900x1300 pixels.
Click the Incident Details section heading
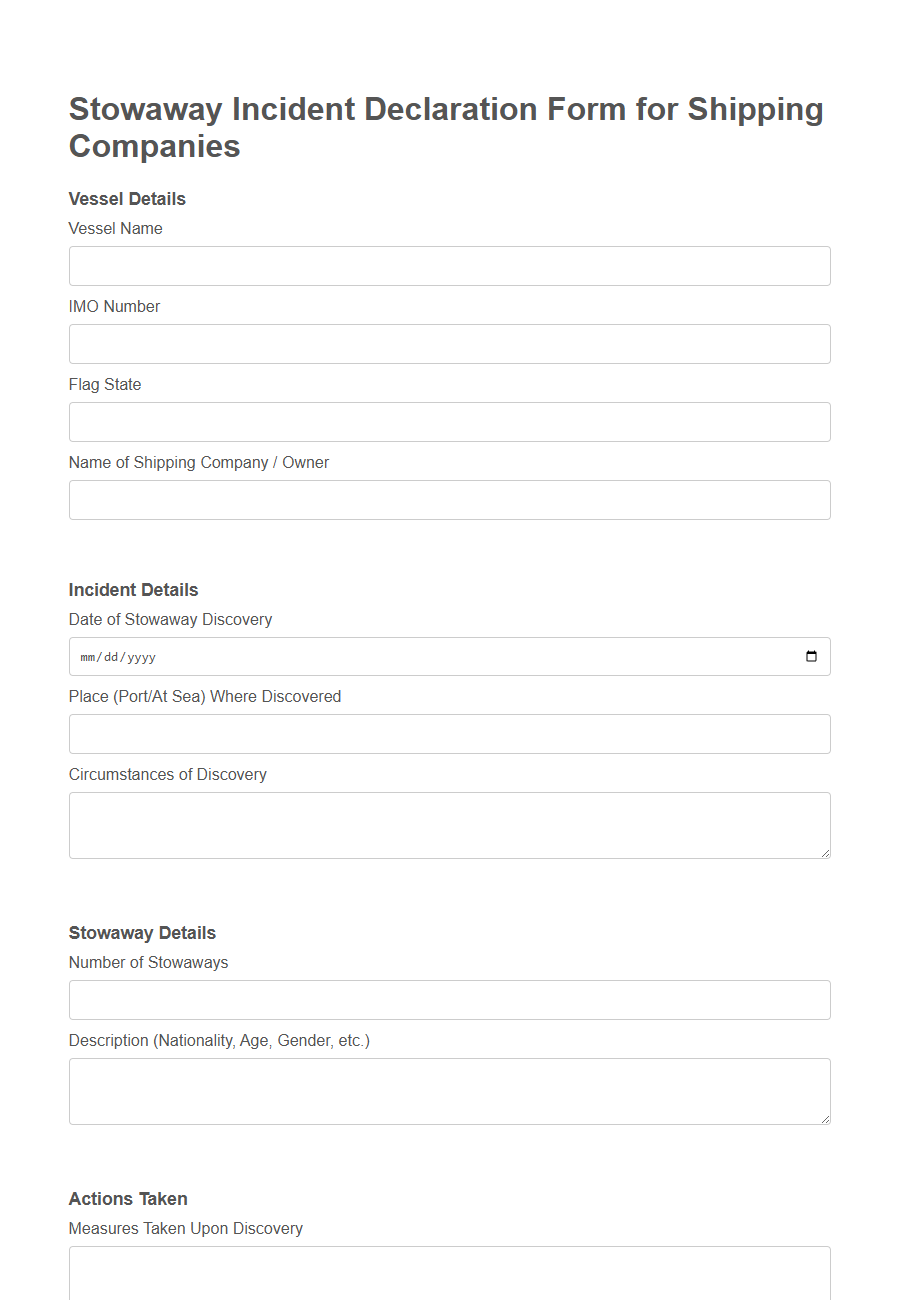tap(133, 590)
